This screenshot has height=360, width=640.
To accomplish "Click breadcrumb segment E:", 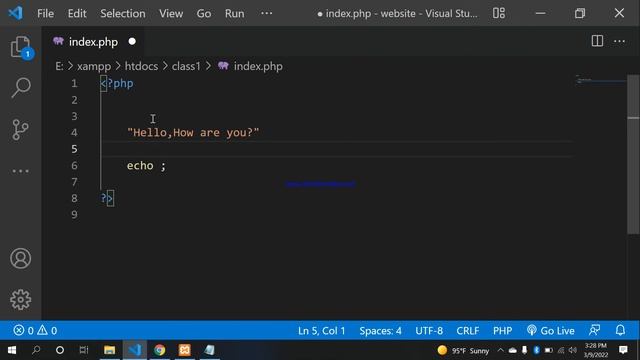I will [x=59, y=66].
